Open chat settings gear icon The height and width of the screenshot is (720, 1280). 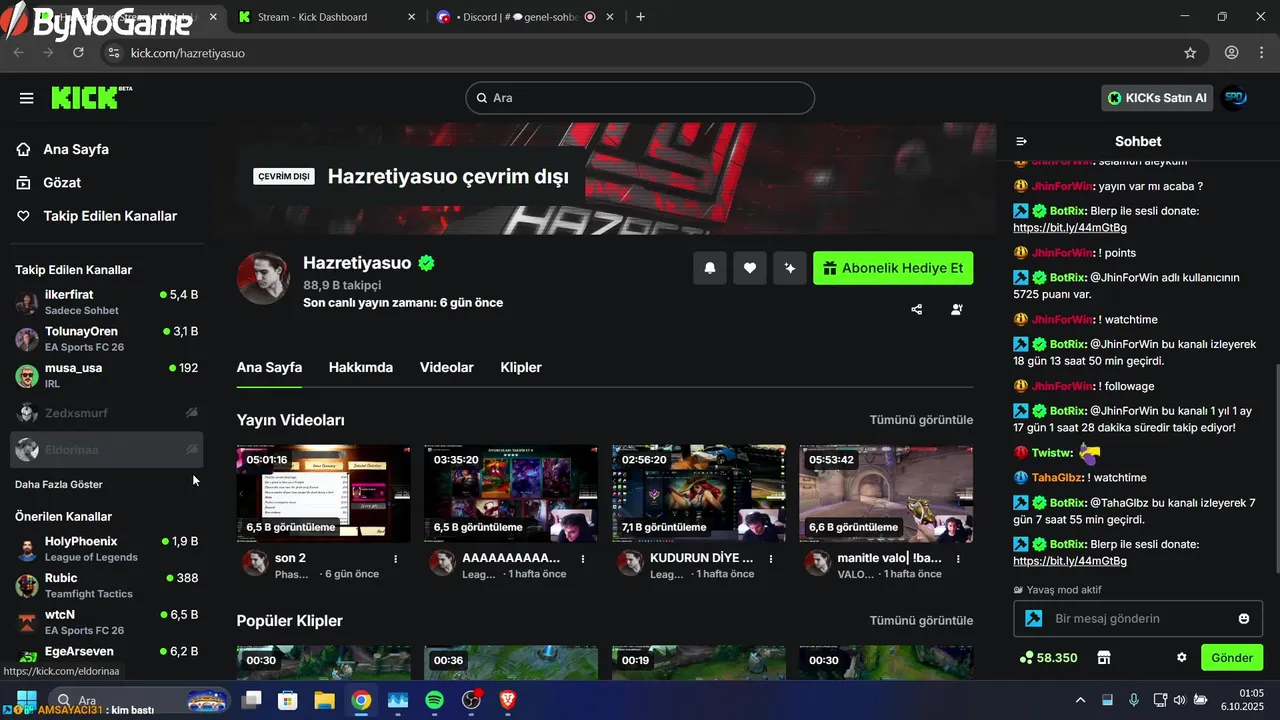(x=1182, y=658)
